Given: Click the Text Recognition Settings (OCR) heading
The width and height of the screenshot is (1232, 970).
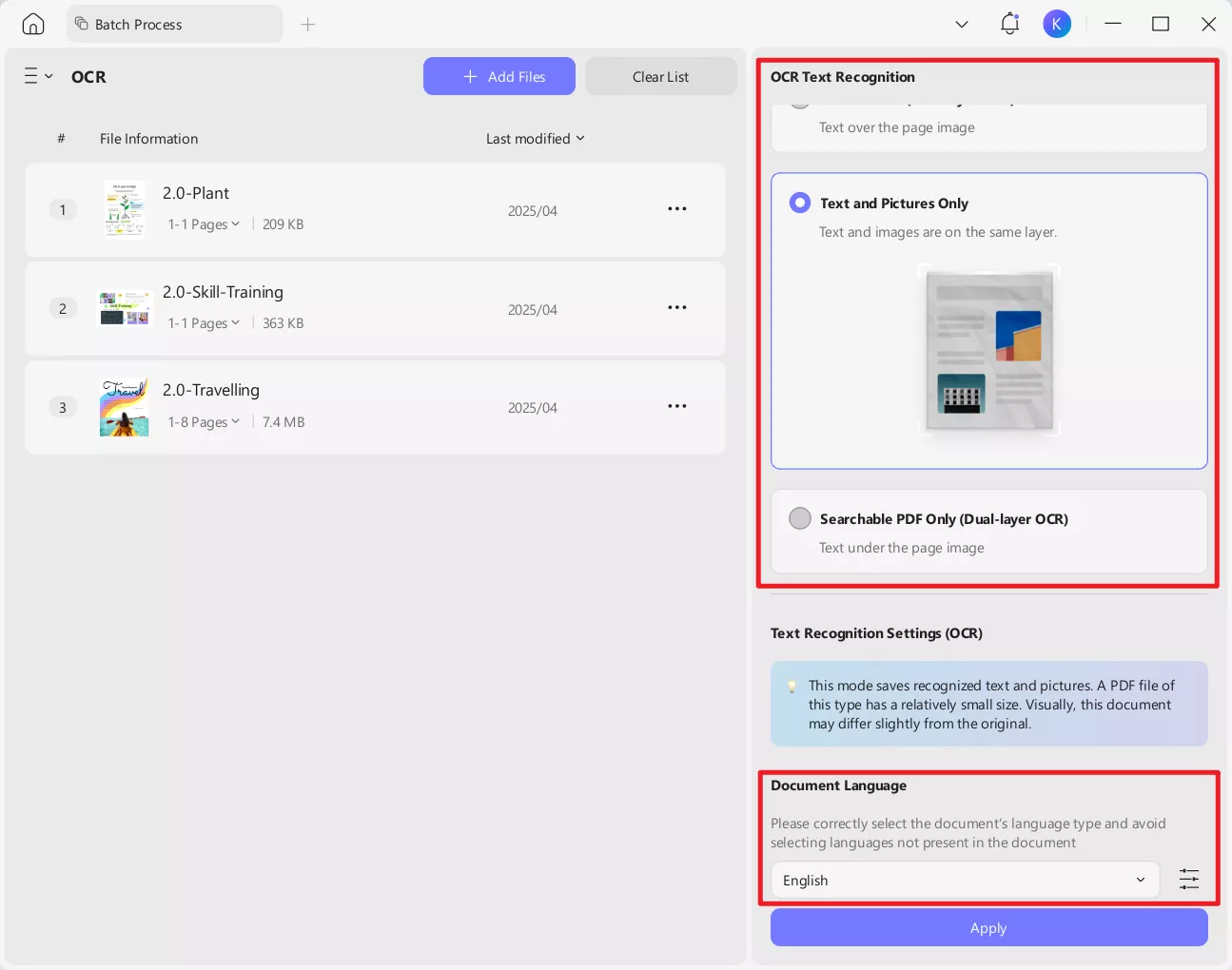Looking at the screenshot, I should click(876, 633).
